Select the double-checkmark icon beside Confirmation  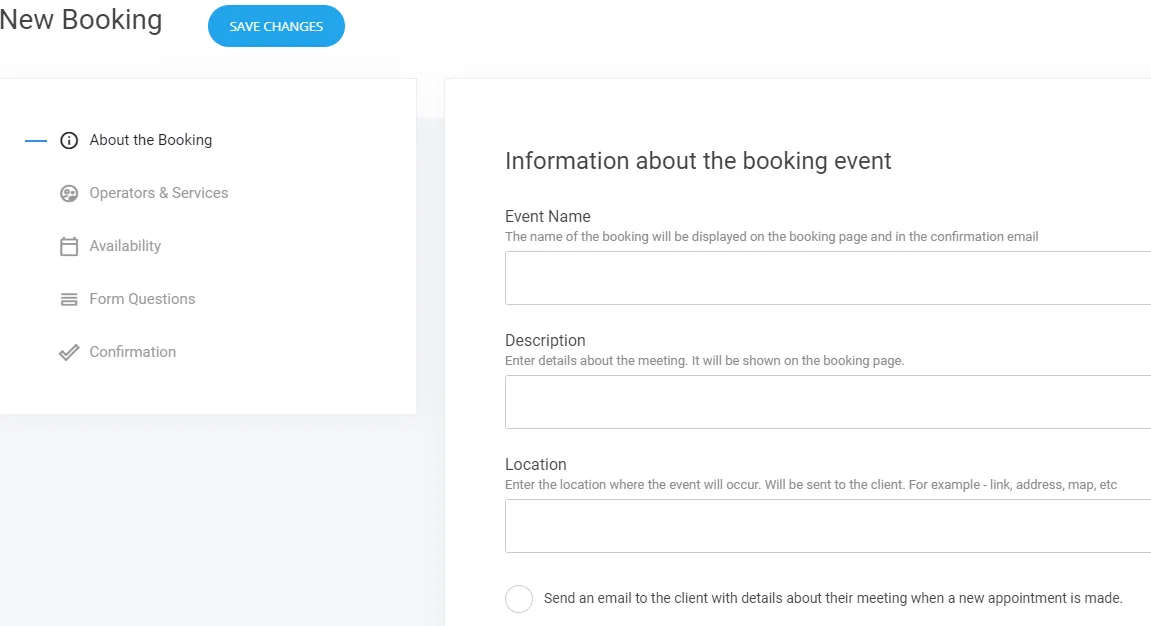pyautogui.click(x=68, y=352)
